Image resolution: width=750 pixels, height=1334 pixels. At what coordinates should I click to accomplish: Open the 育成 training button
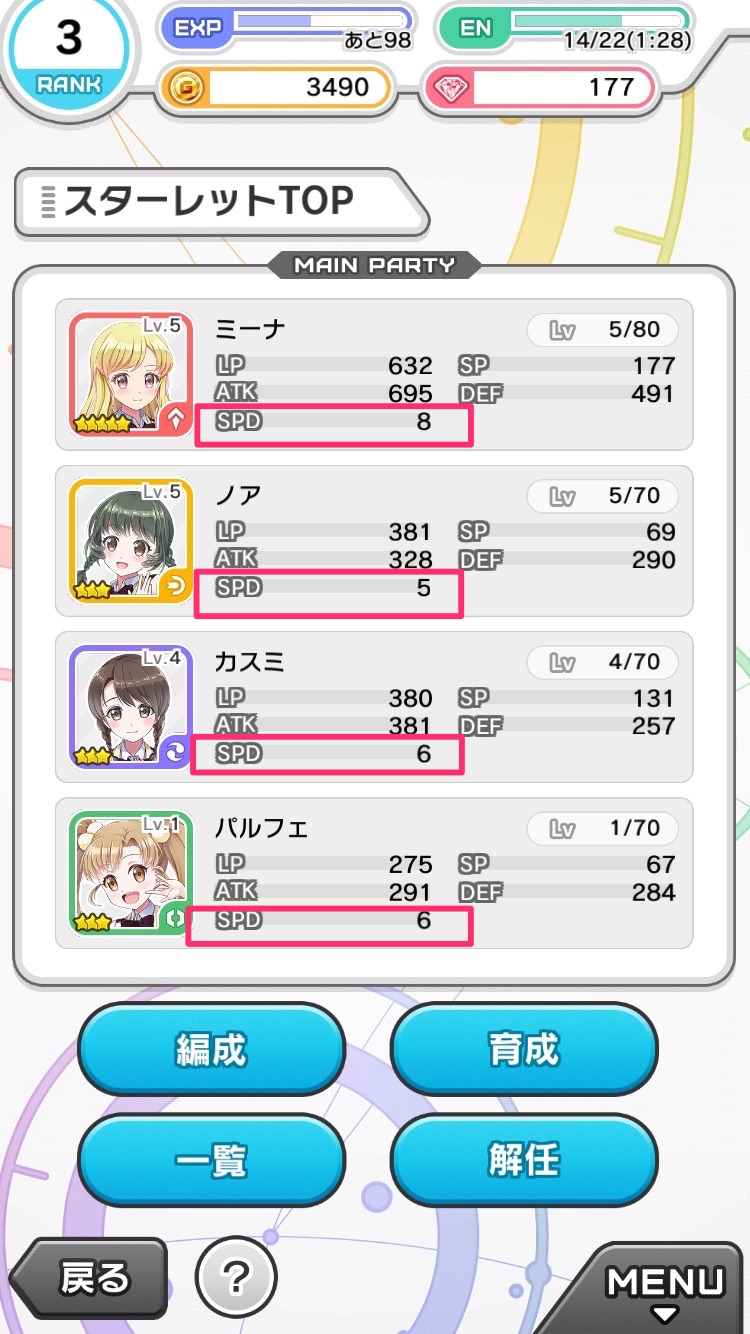click(x=524, y=1050)
